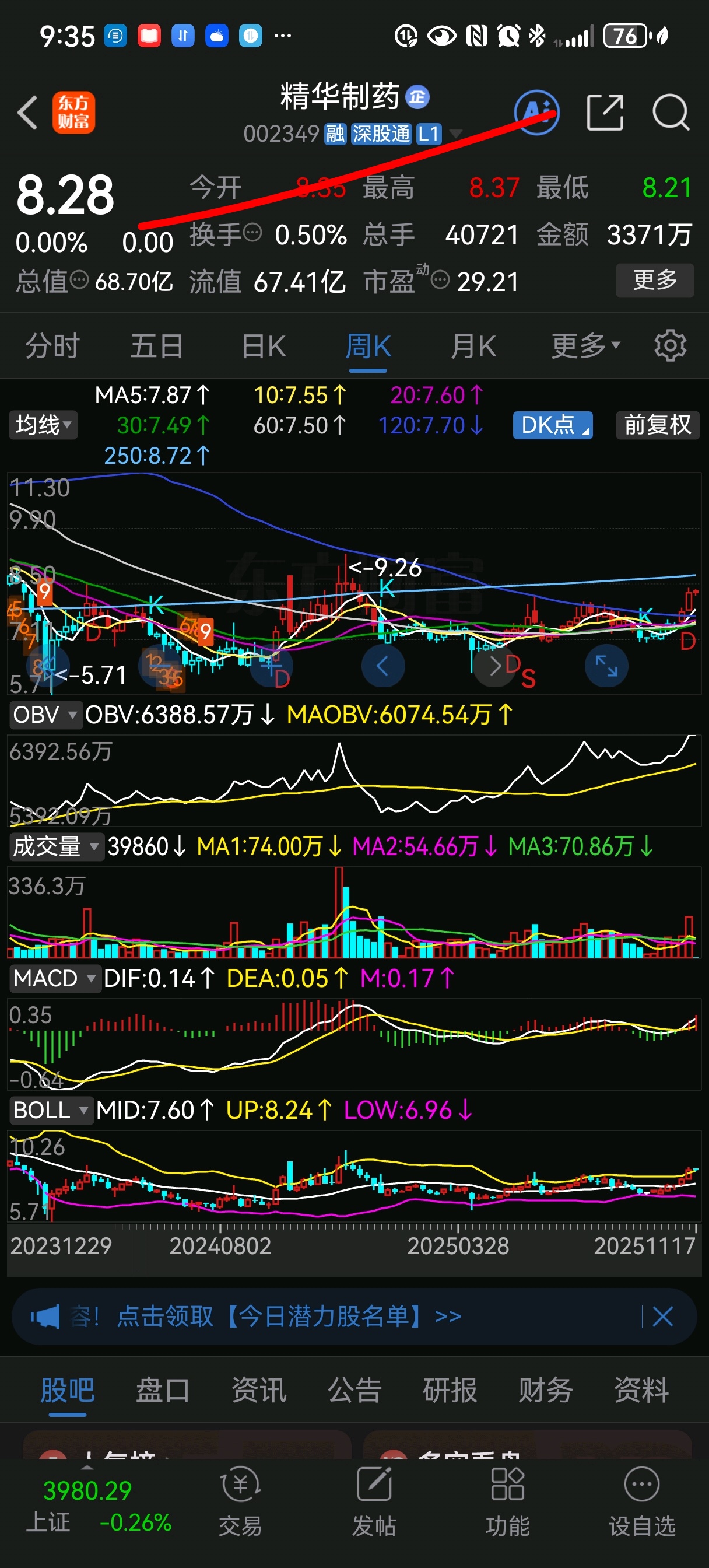Switch to 日K chart tab
This screenshot has width=709, height=1568.
(264, 346)
